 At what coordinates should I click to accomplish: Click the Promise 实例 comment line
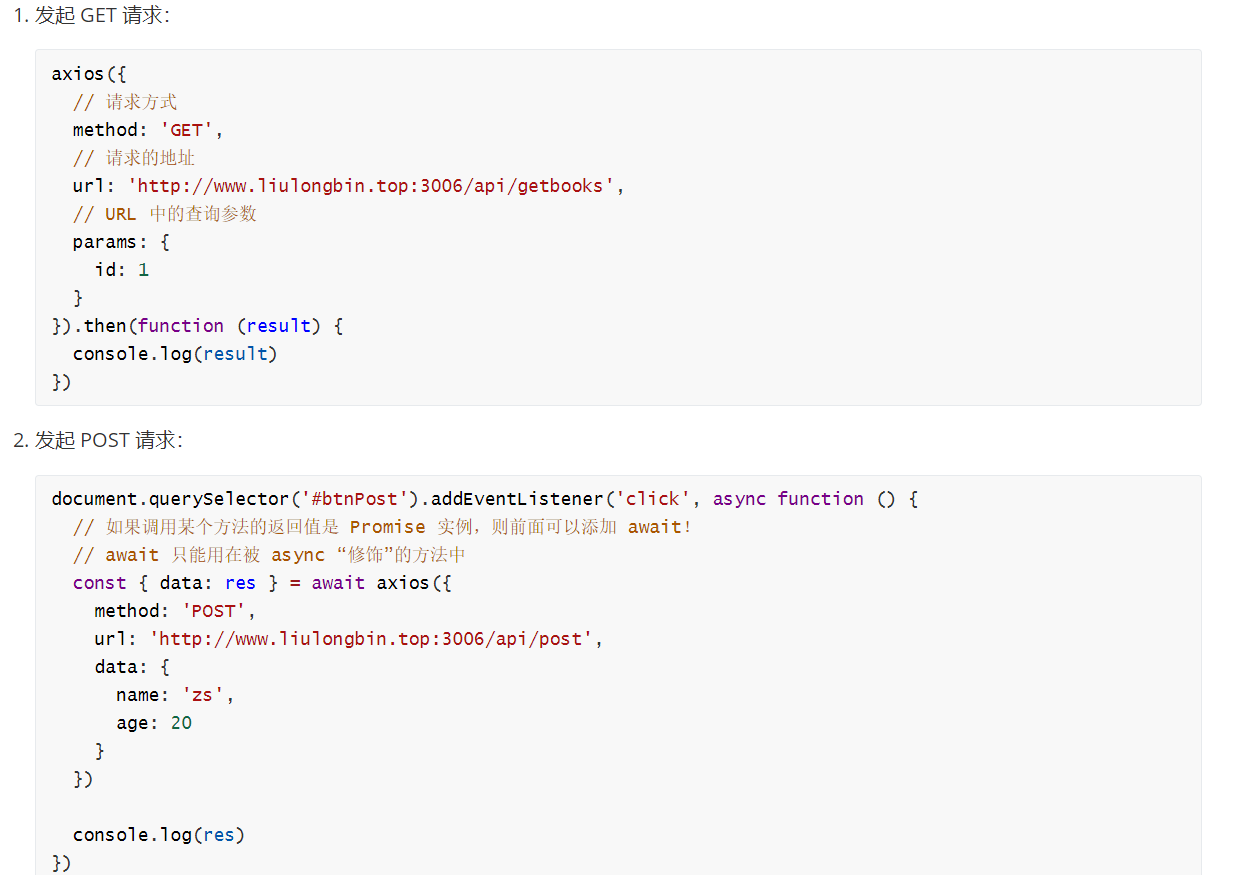click(x=382, y=527)
